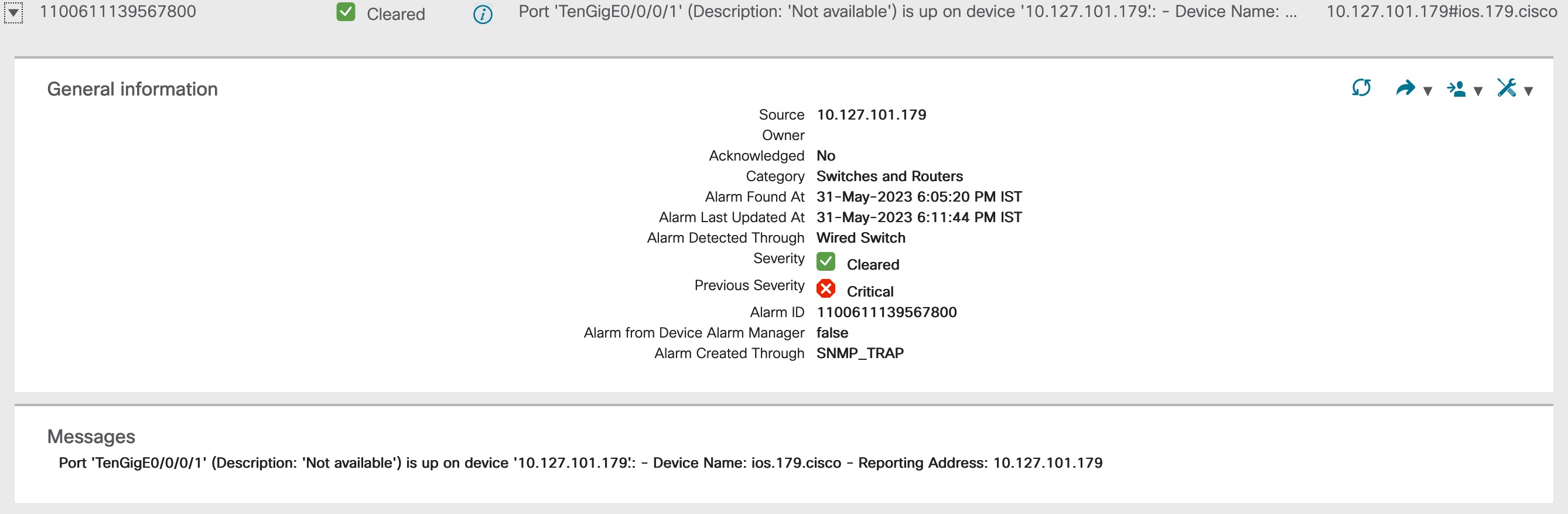Select the Messages section header
Screen dimensions: 1568x514
91,436
